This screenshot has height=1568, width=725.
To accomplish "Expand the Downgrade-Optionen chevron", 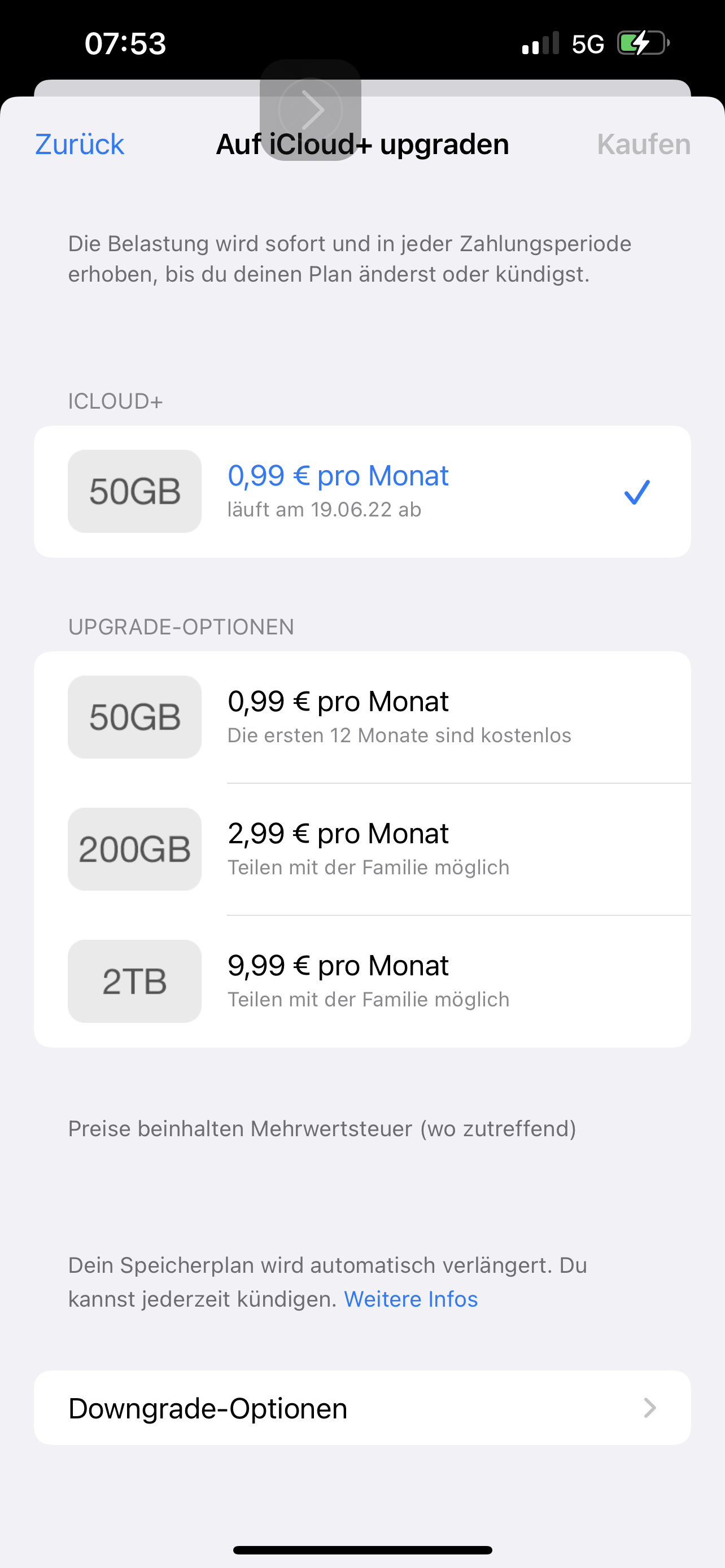I will [649, 1408].
